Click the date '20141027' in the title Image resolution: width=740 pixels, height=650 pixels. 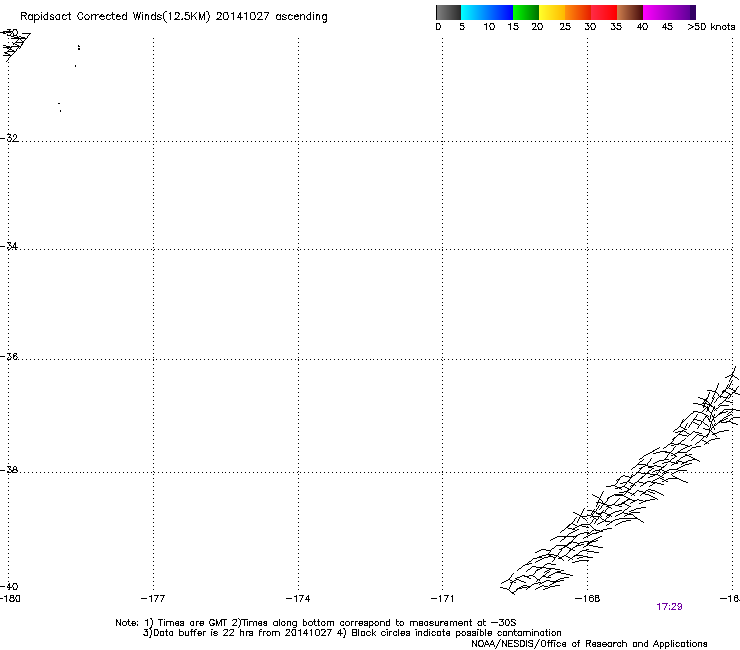243,17
